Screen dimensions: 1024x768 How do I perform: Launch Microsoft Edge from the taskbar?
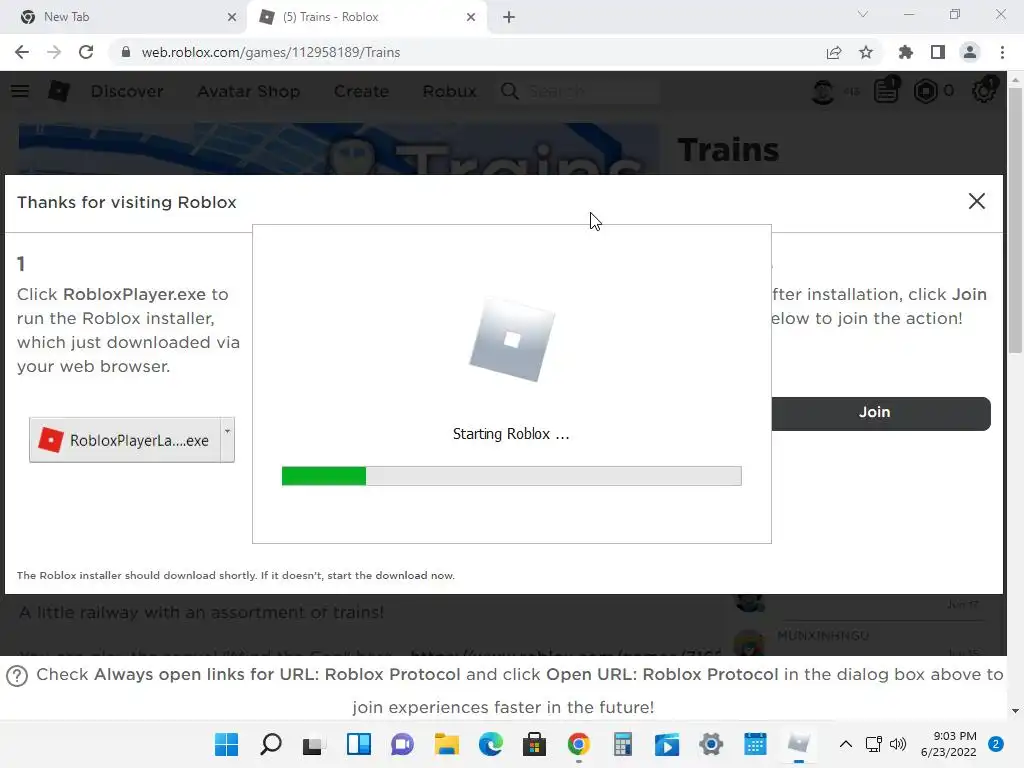(x=490, y=744)
